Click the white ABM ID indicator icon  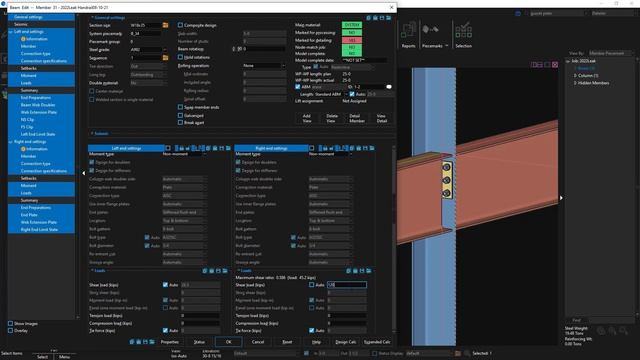coord(389,87)
